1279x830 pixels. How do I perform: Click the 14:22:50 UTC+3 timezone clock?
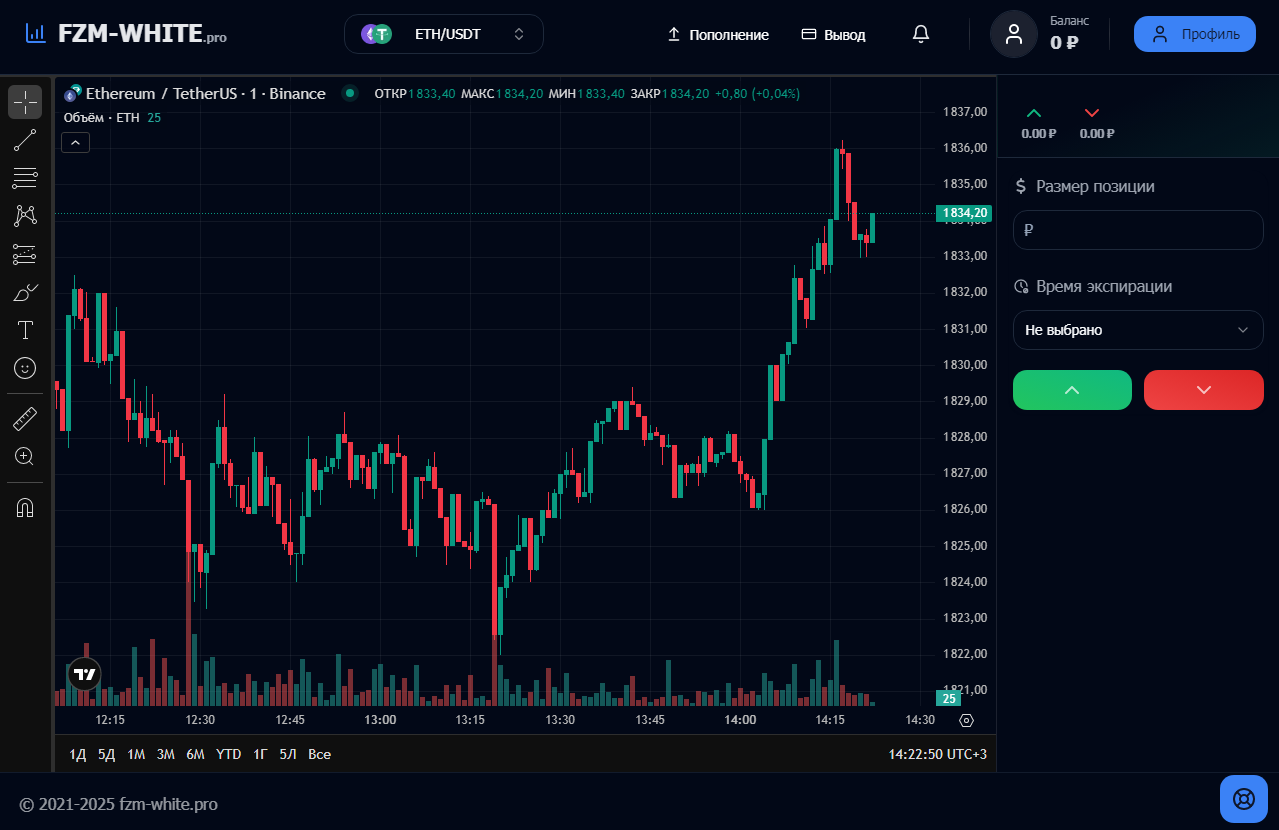938,754
